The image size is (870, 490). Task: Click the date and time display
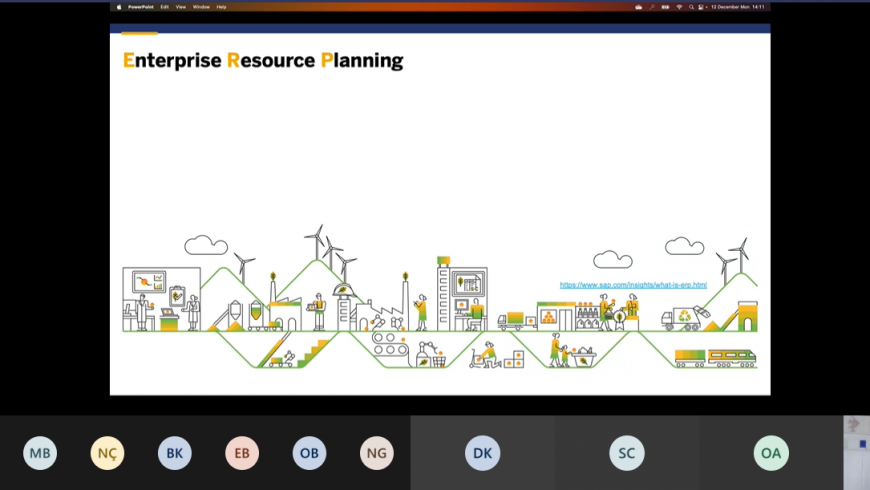pos(737,6)
